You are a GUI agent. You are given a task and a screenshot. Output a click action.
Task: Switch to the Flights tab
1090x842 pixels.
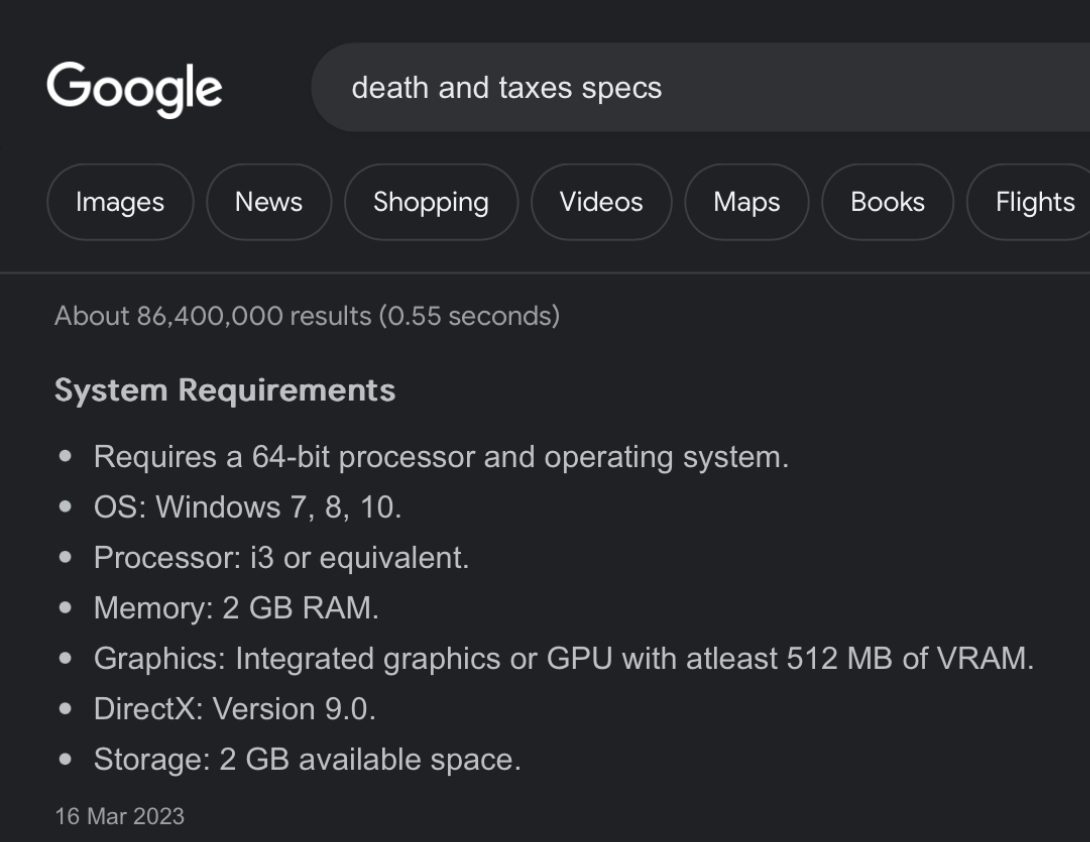1029,202
